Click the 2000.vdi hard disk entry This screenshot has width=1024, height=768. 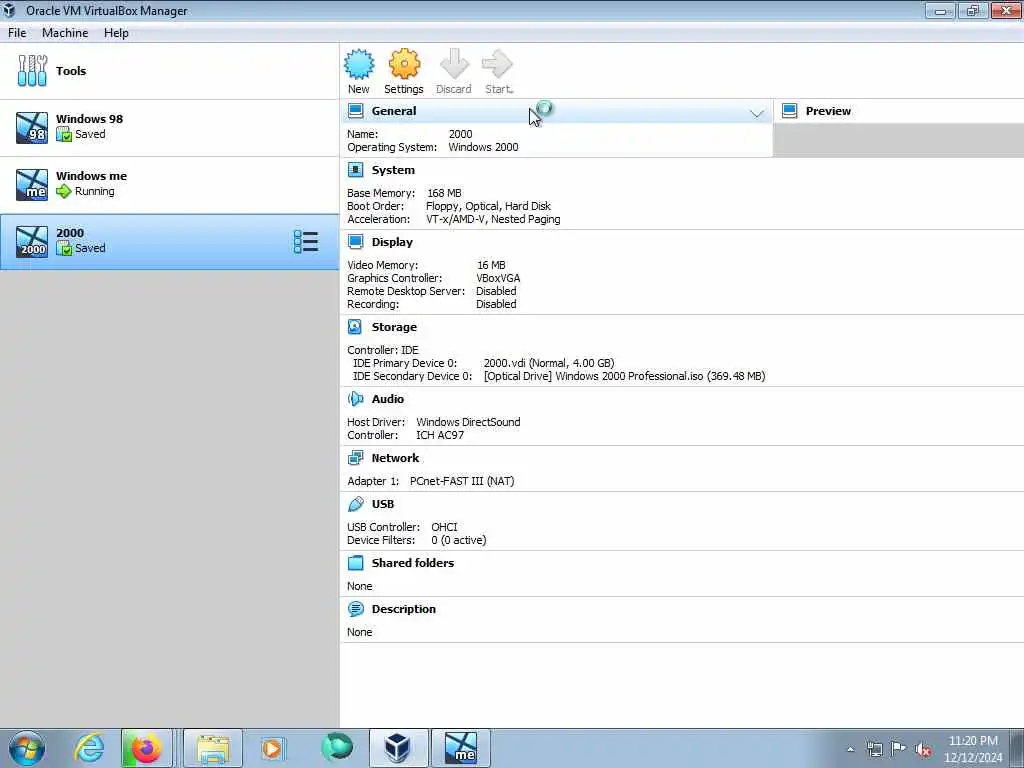[x=549, y=362]
